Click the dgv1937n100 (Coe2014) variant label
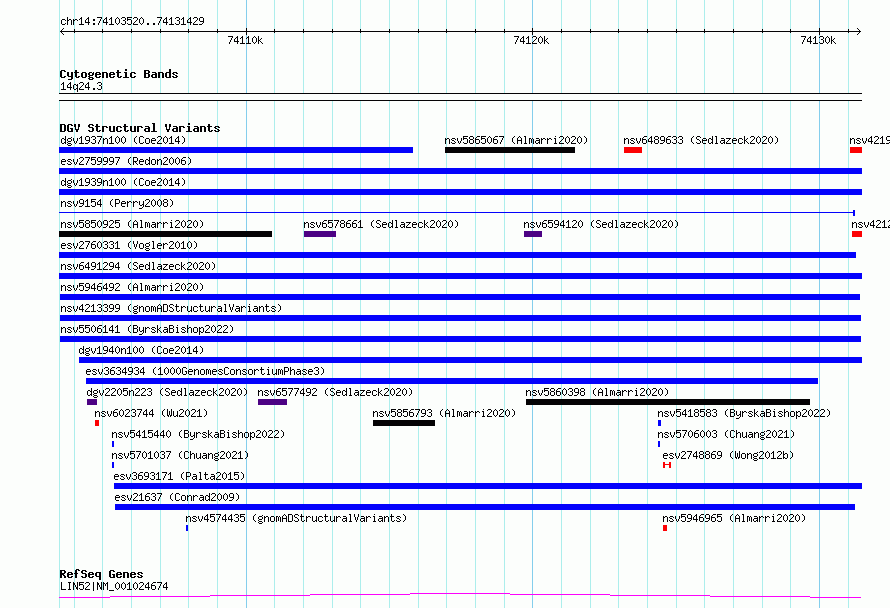Image resolution: width=890 pixels, height=608 pixels. click(x=123, y=140)
